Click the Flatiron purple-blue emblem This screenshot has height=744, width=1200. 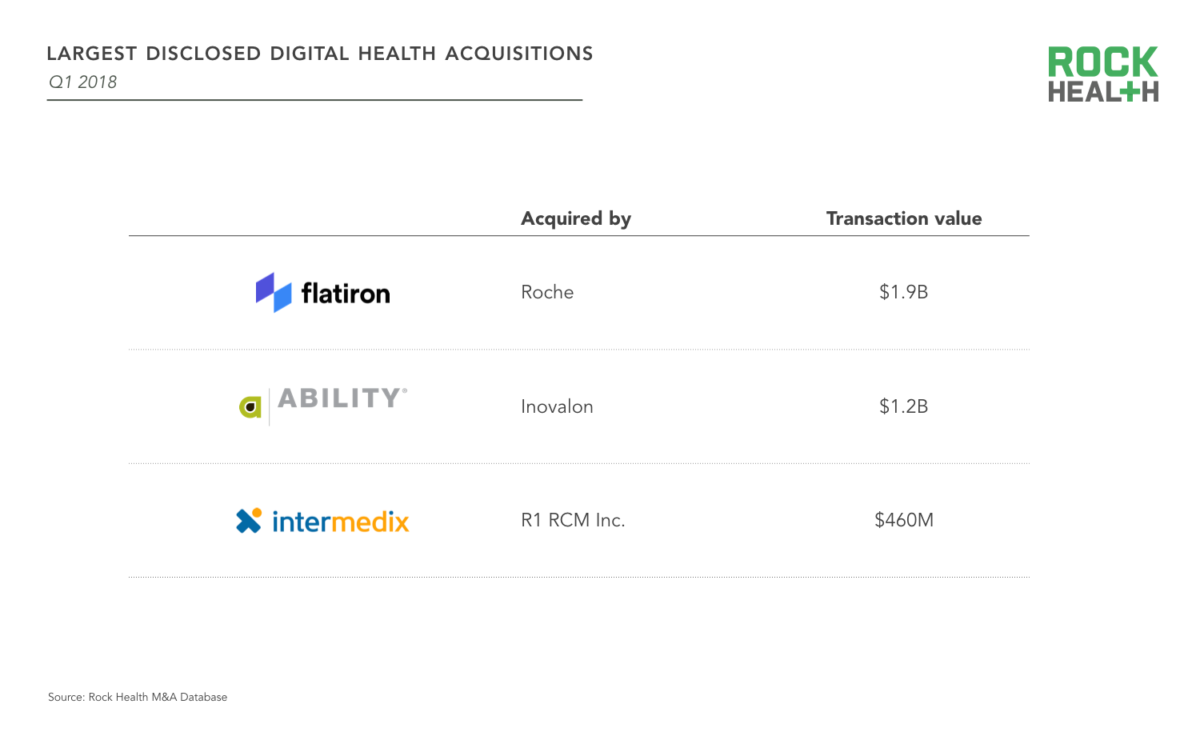click(273, 292)
